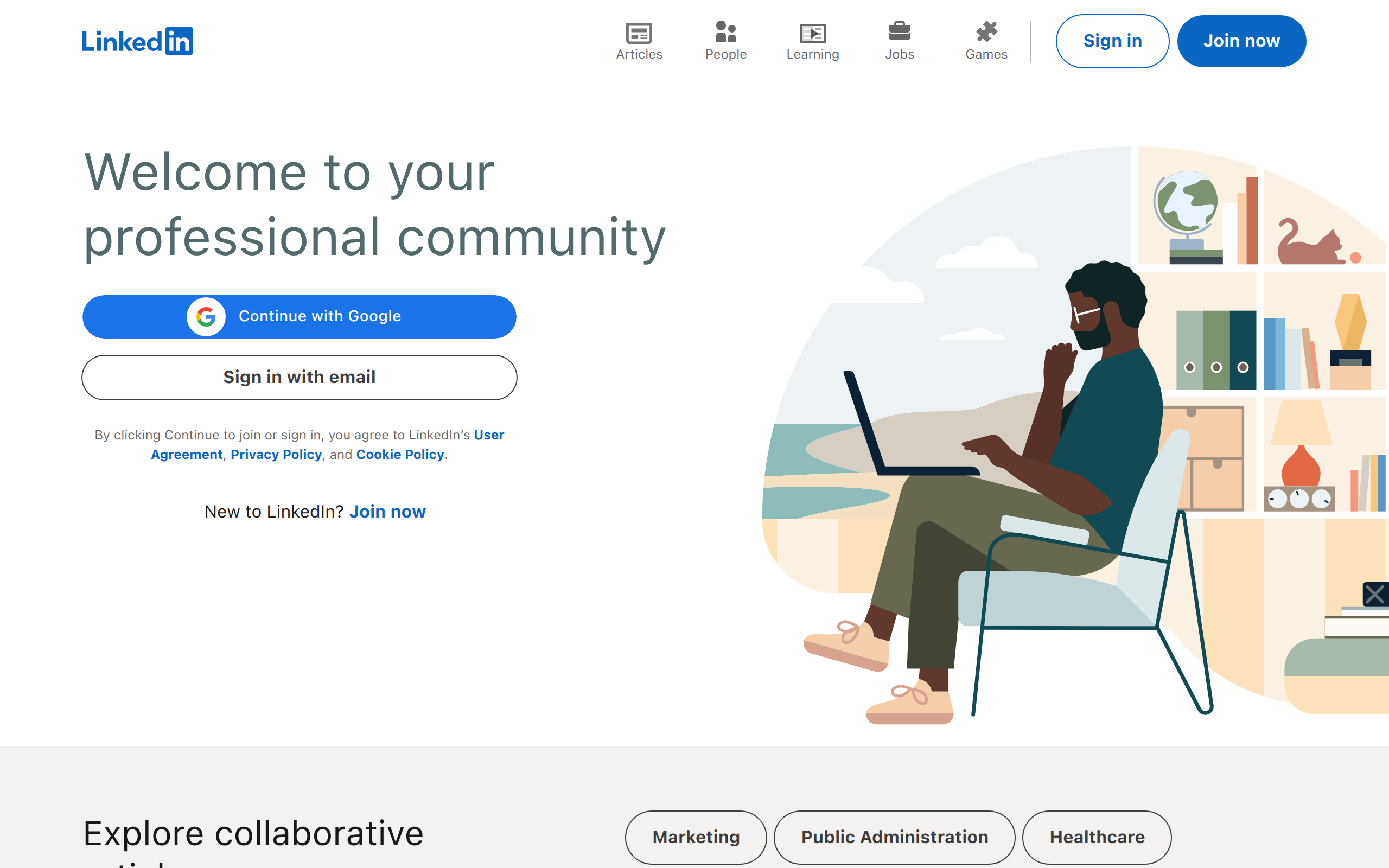Click the Sign in button
Image resolution: width=1389 pixels, height=868 pixels.
tap(1112, 41)
